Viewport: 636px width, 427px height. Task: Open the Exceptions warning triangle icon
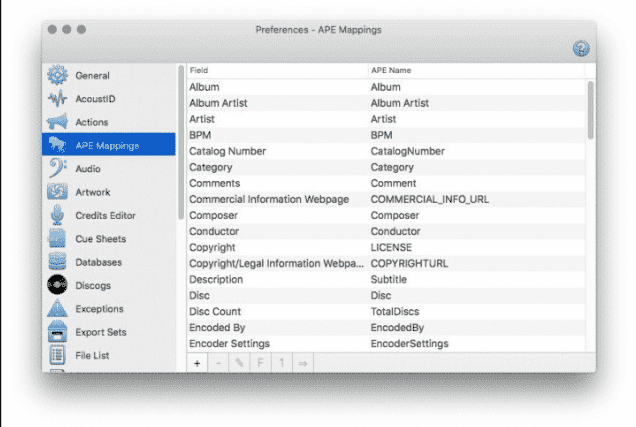tap(57, 308)
